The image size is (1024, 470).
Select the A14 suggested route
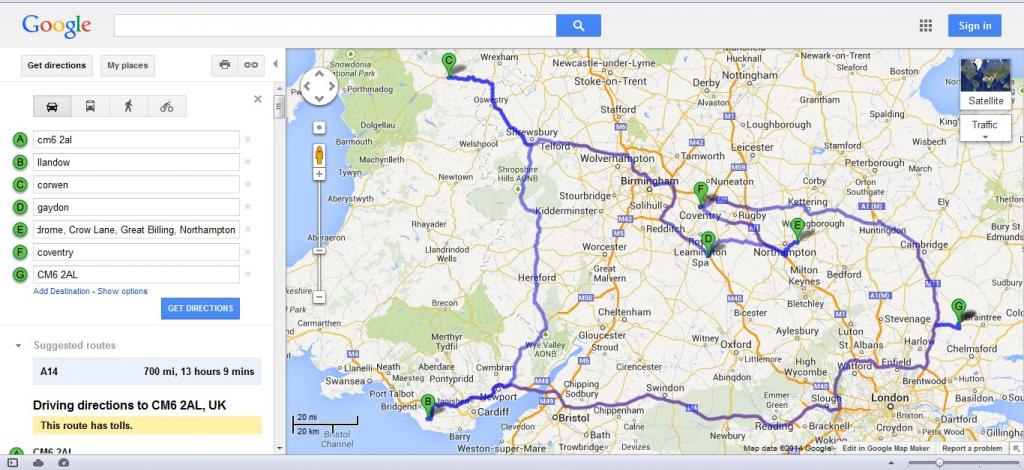[147, 371]
